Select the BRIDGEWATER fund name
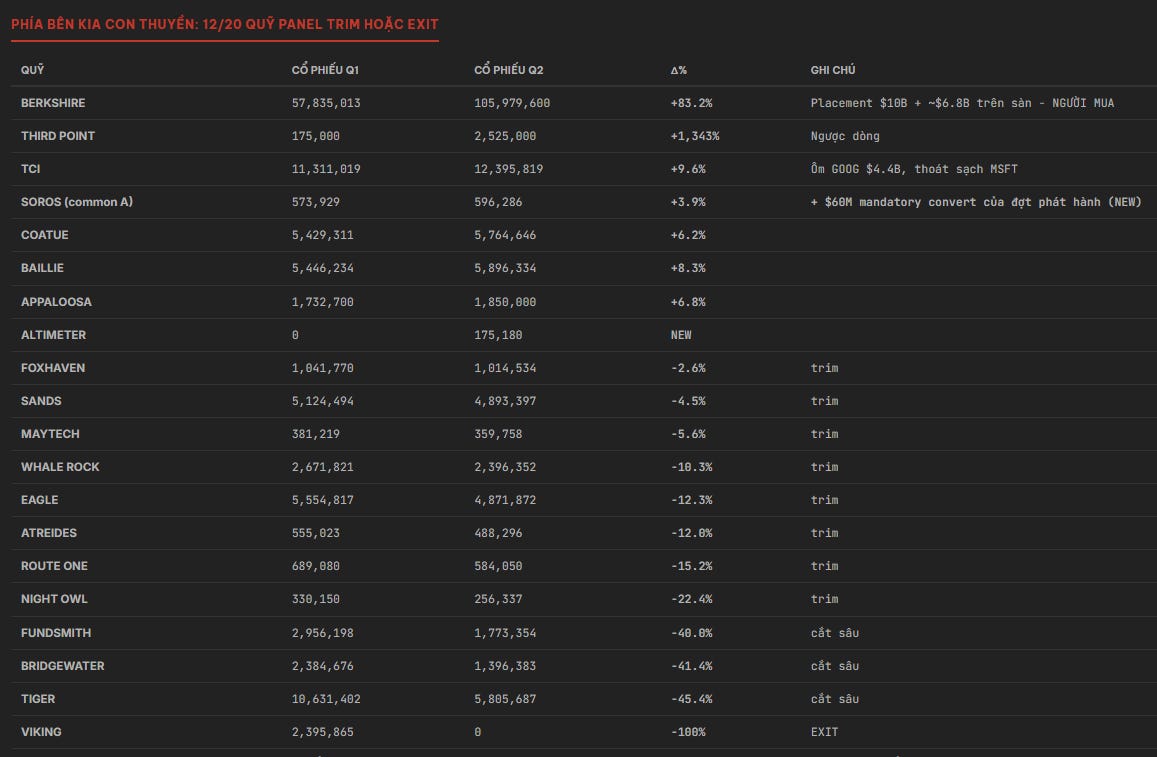 click(x=63, y=666)
